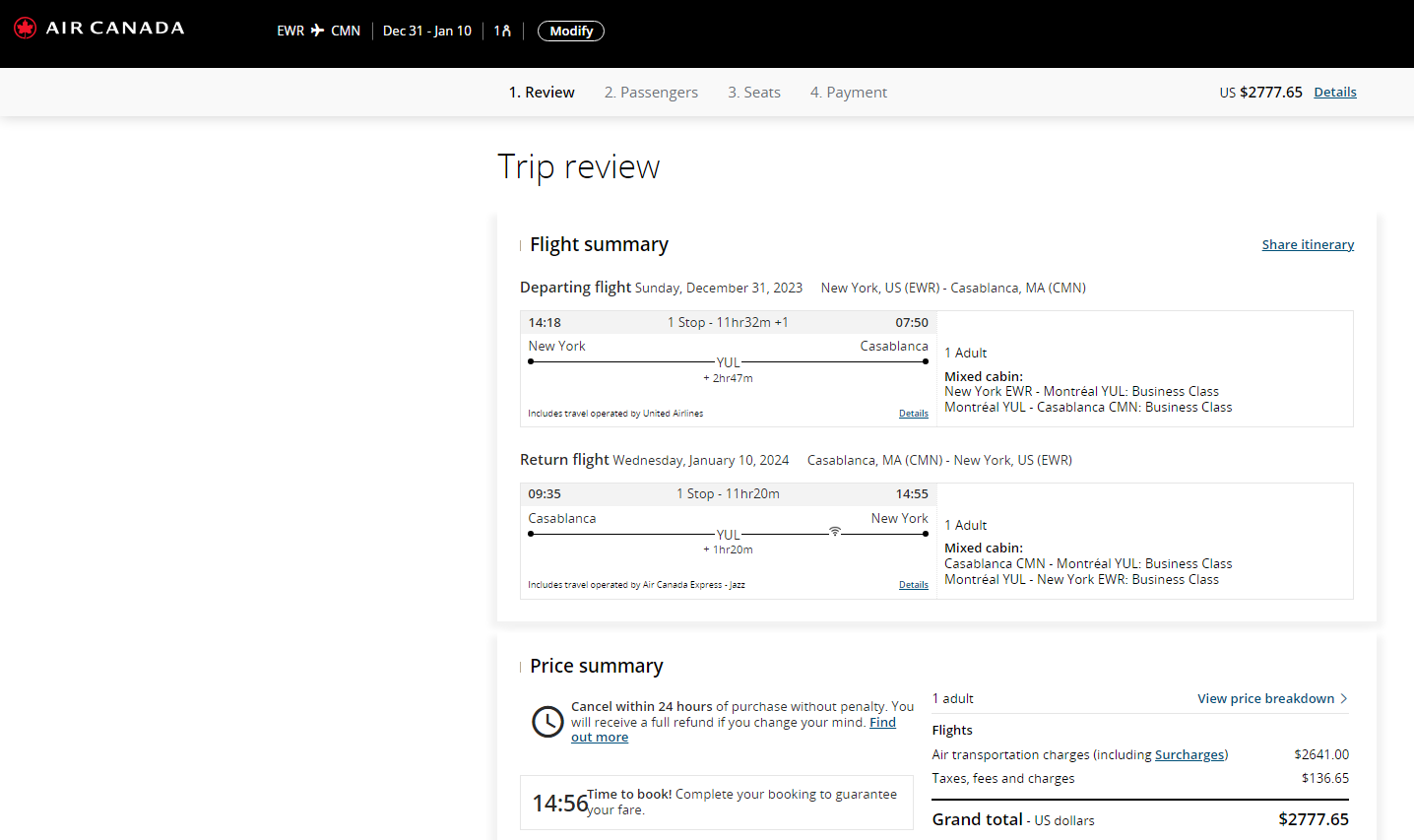Viewport: 1414px width, 840px height.
Task: Click 'Casablanca CMN - Montréal YUL: Business Class'
Action: pyautogui.click(x=1088, y=563)
